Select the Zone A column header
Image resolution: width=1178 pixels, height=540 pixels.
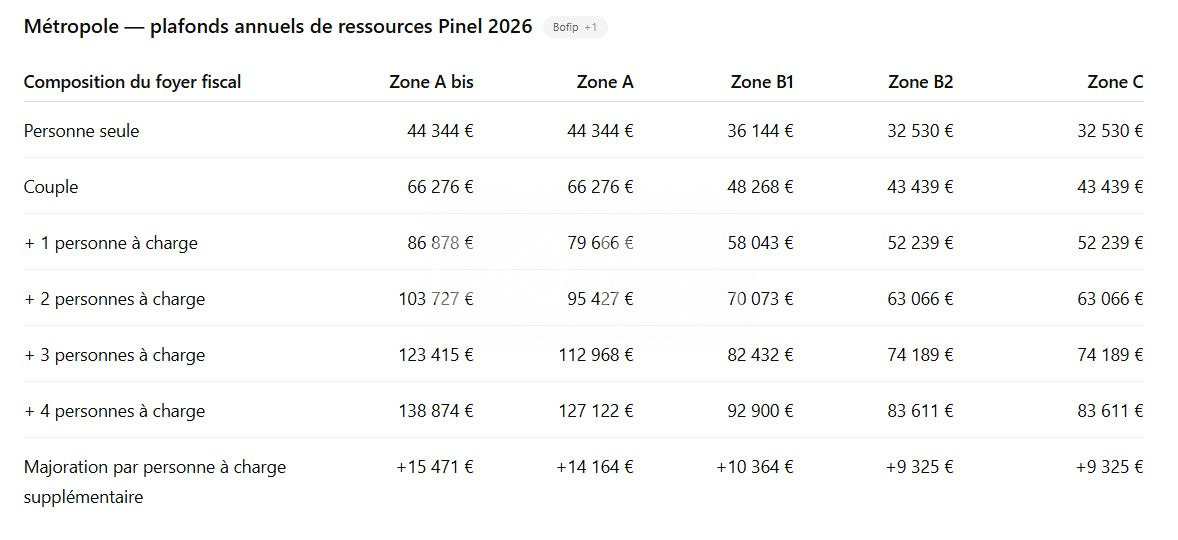click(605, 82)
